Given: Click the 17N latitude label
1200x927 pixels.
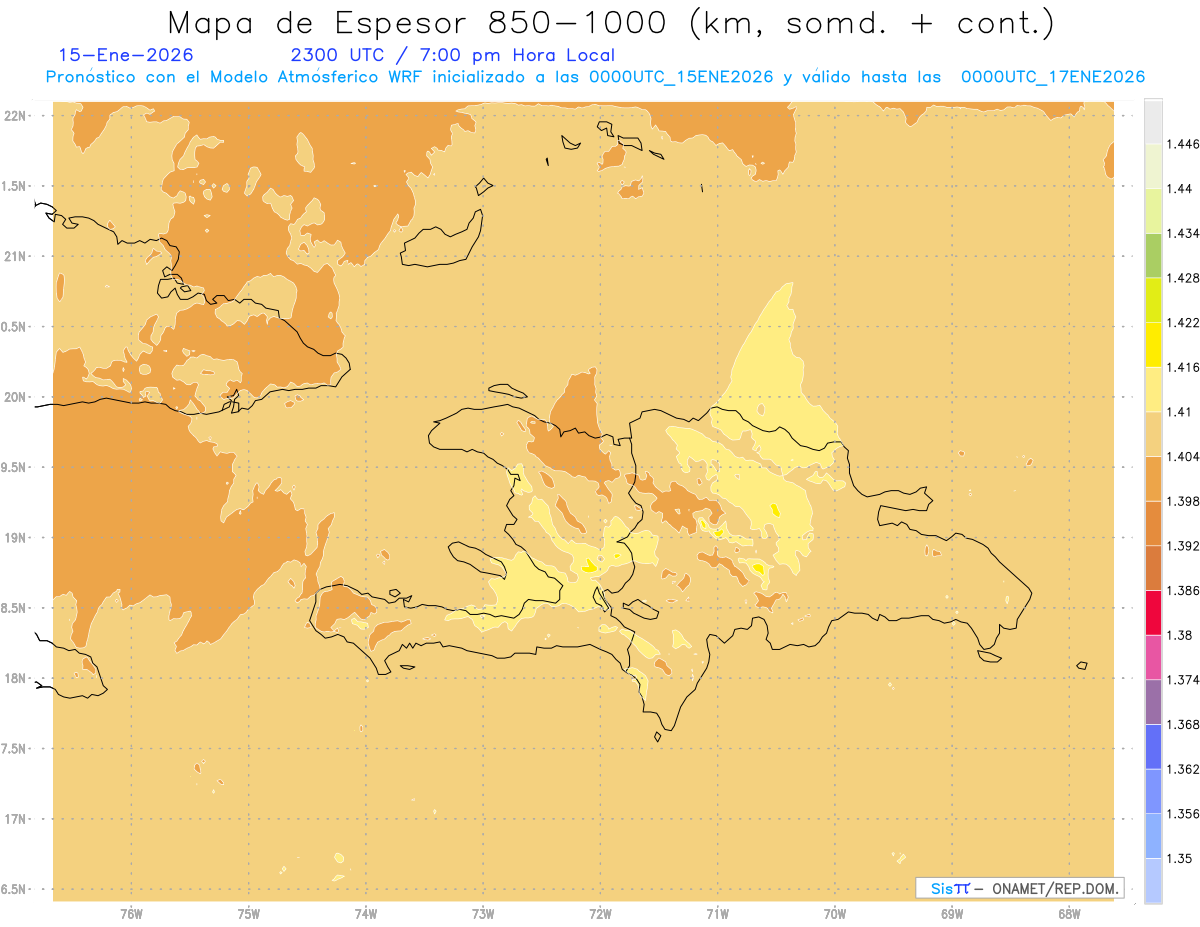Looking at the screenshot, I should point(17,819).
